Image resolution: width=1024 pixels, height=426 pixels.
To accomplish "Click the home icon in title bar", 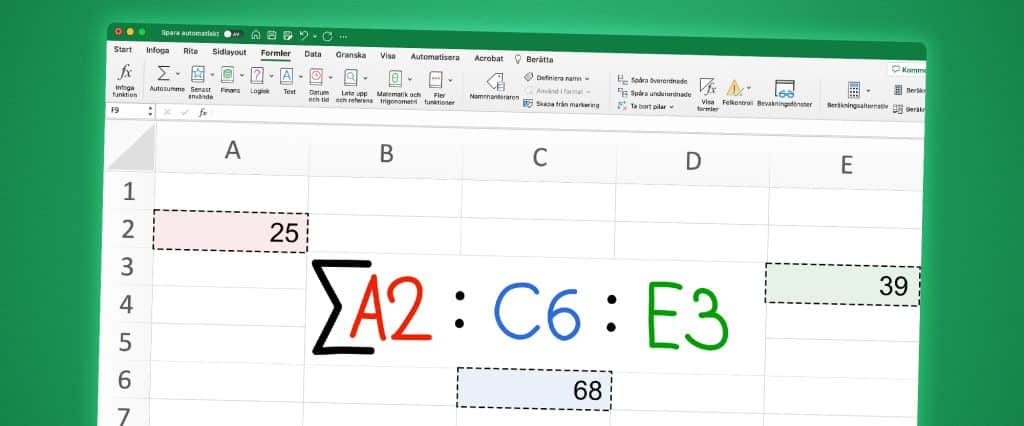I will tap(256, 34).
